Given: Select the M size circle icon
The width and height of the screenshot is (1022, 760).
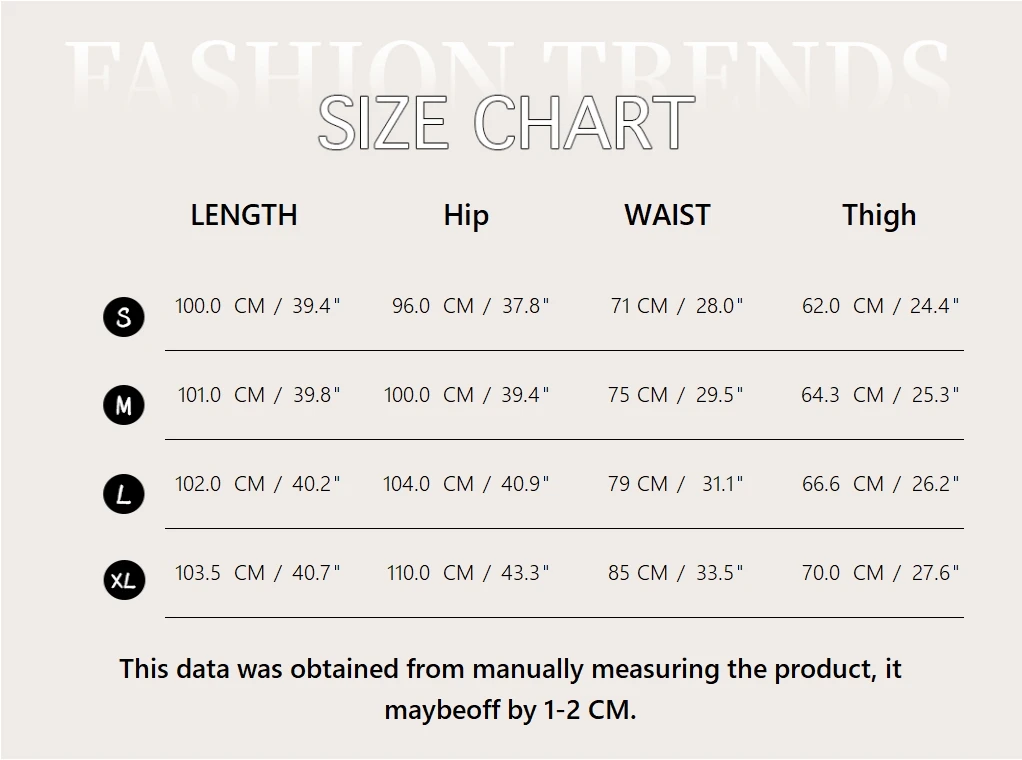Looking at the screenshot, I should pos(124,406).
